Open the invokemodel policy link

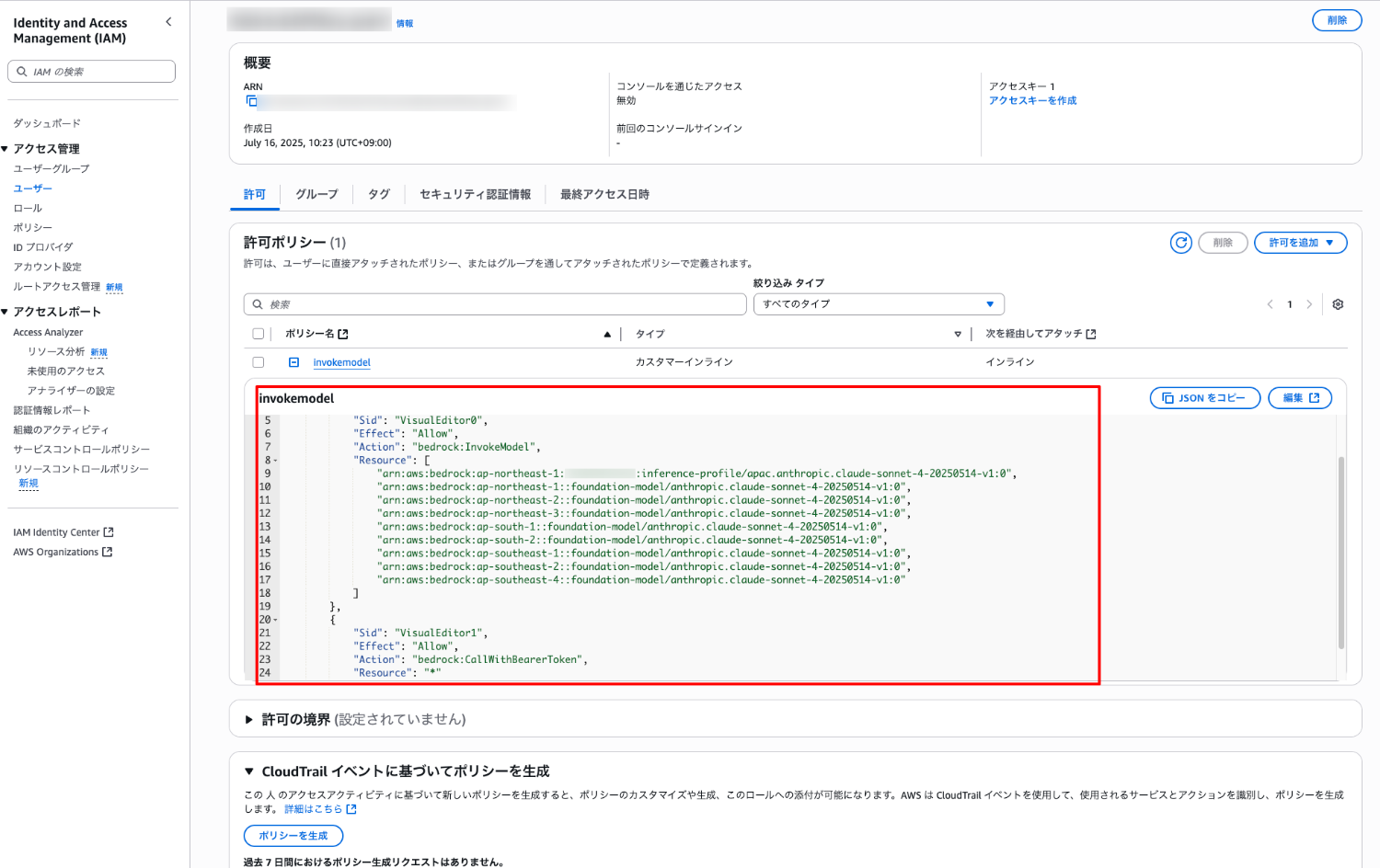341,363
